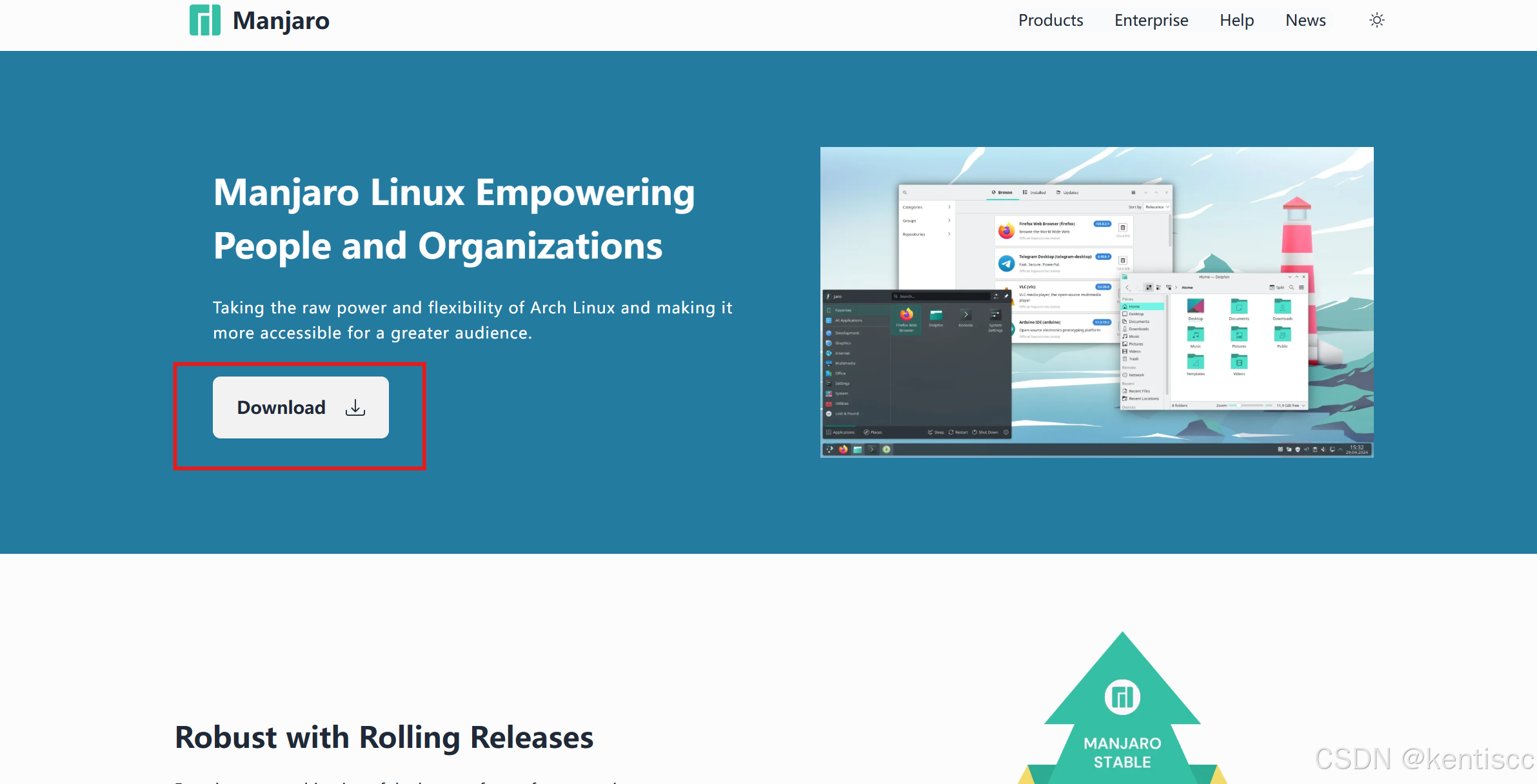Open the Sort by Relevance dropdown
1537x784 pixels.
pos(1157,207)
